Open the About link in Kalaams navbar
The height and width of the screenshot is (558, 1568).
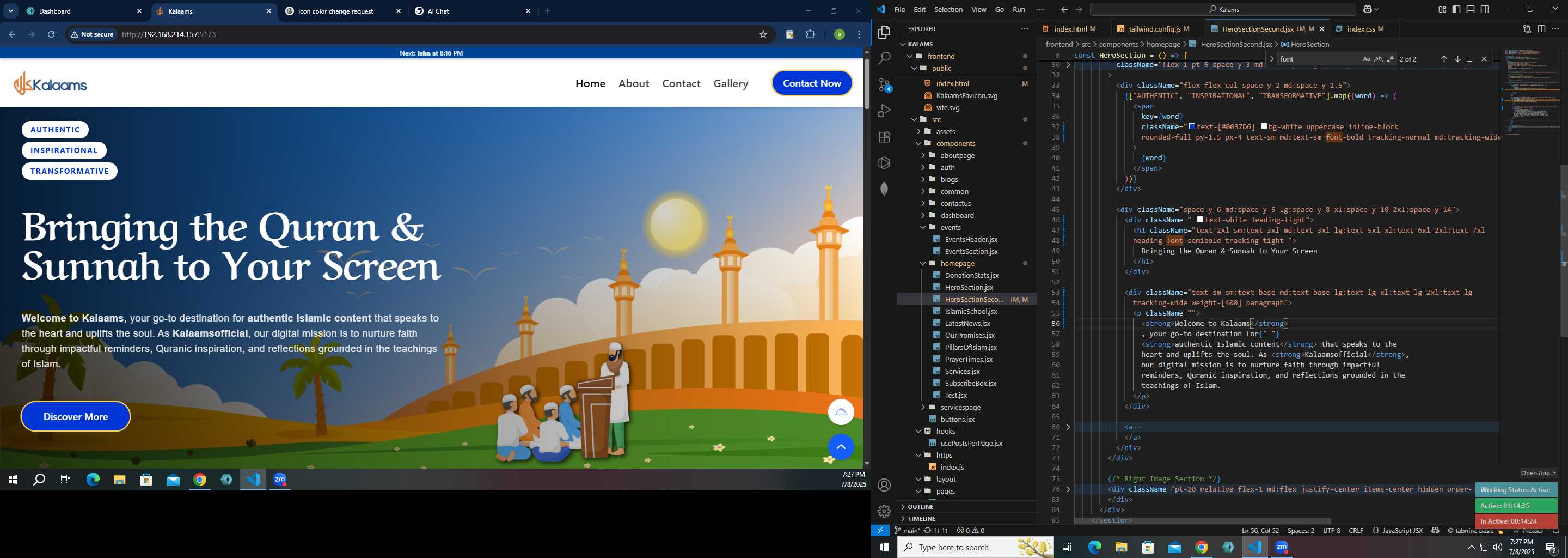click(633, 83)
